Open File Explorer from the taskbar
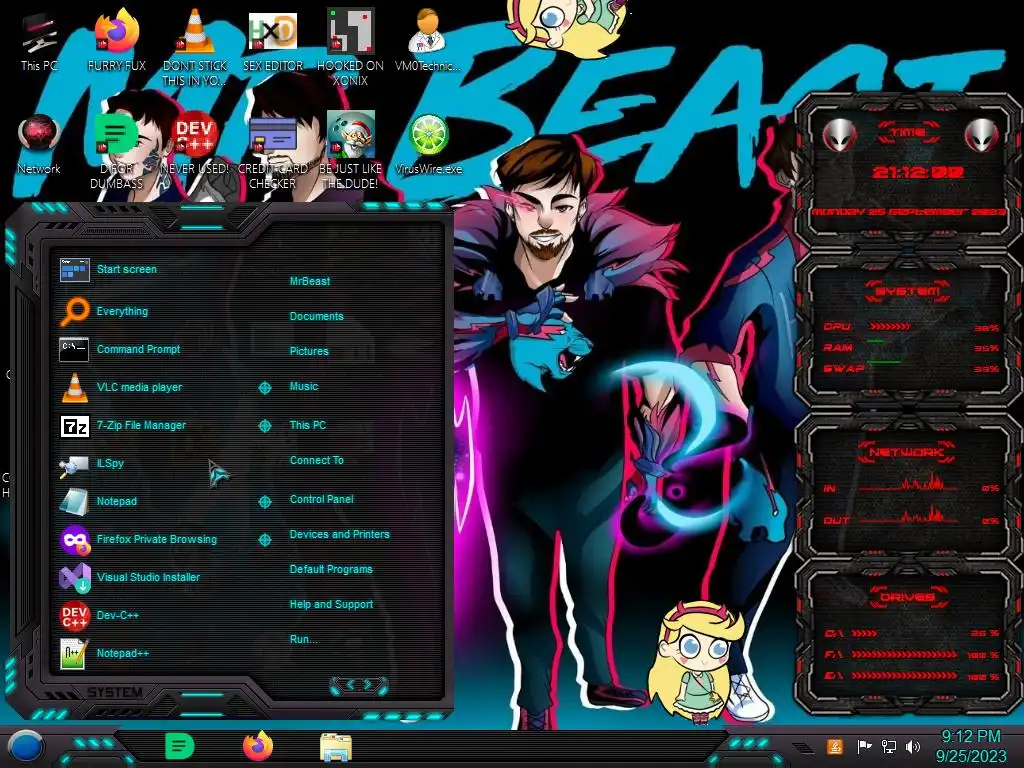Screen dimensions: 1024x768 pyautogui.click(x=336, y=748)
